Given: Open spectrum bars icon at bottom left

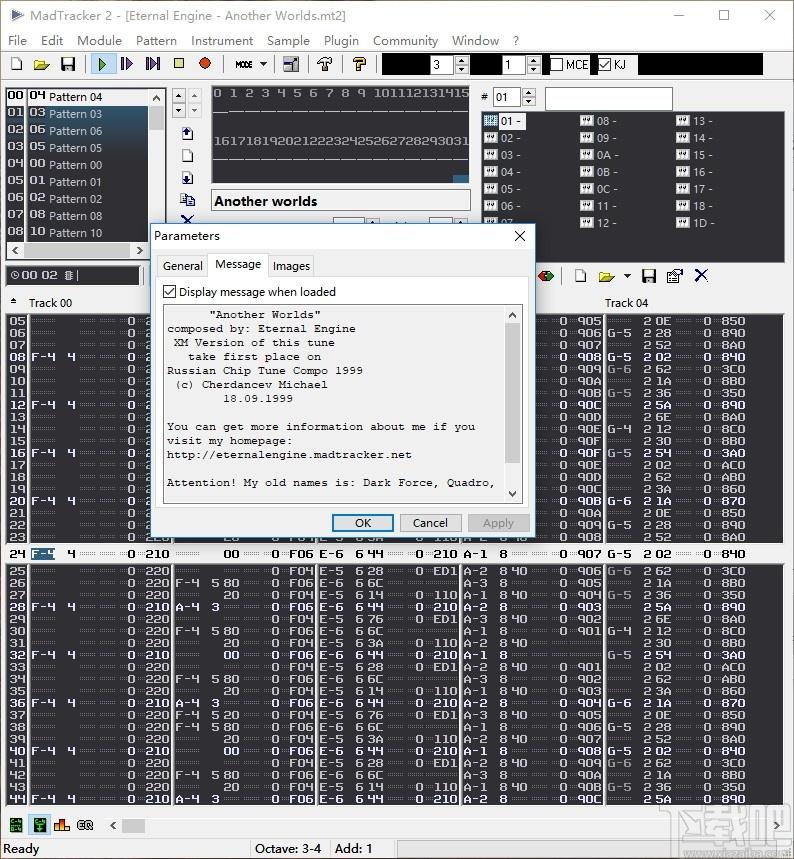Looking at the screenshot, I should pos(61,824).
